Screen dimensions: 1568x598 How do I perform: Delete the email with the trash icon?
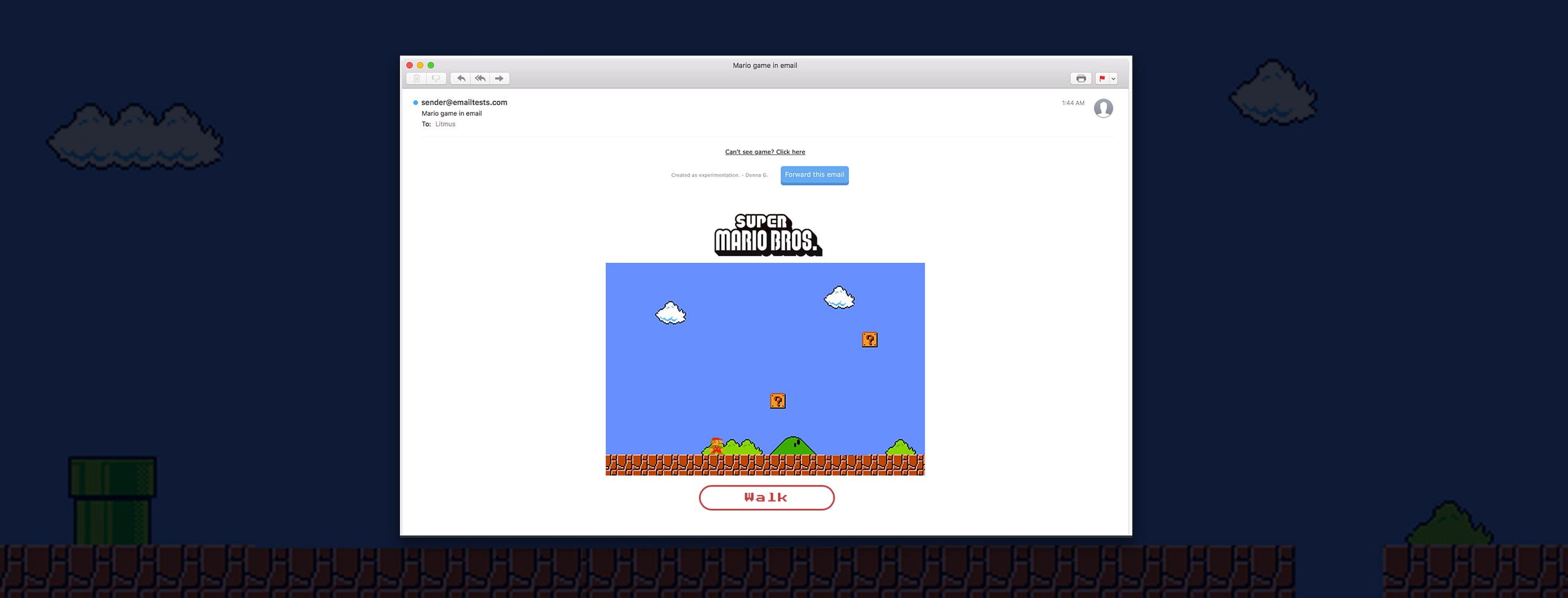click(x=416, y=78)
